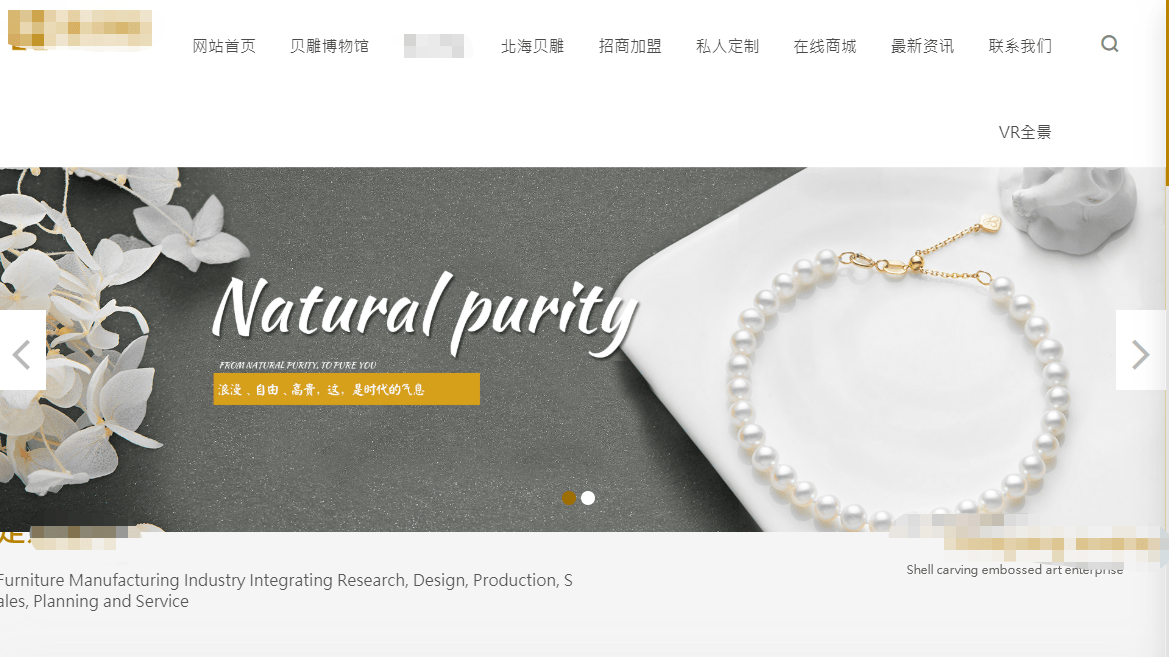Open the 网站首页 menu item
Image resolution: width=1169 pixels, height=657 pixels.
coord(224,46)
